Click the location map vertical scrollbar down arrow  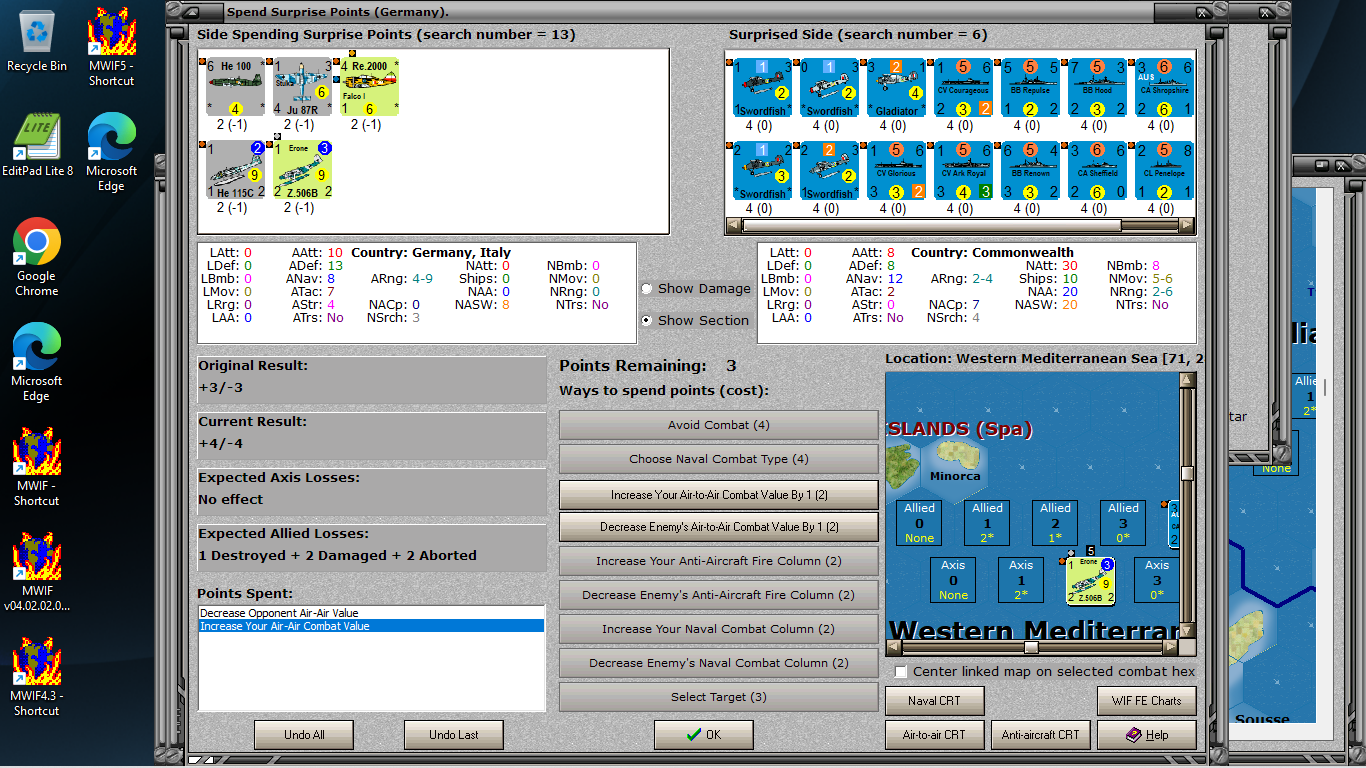click(1188, 631)
